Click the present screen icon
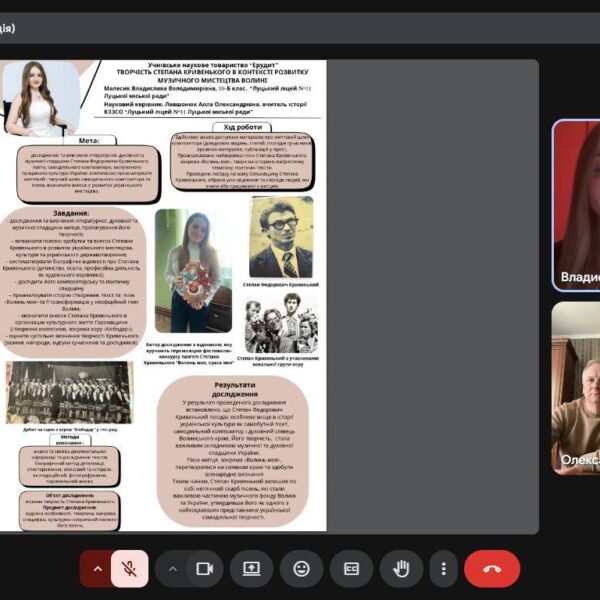600x600 pixels. pos(251,568)
